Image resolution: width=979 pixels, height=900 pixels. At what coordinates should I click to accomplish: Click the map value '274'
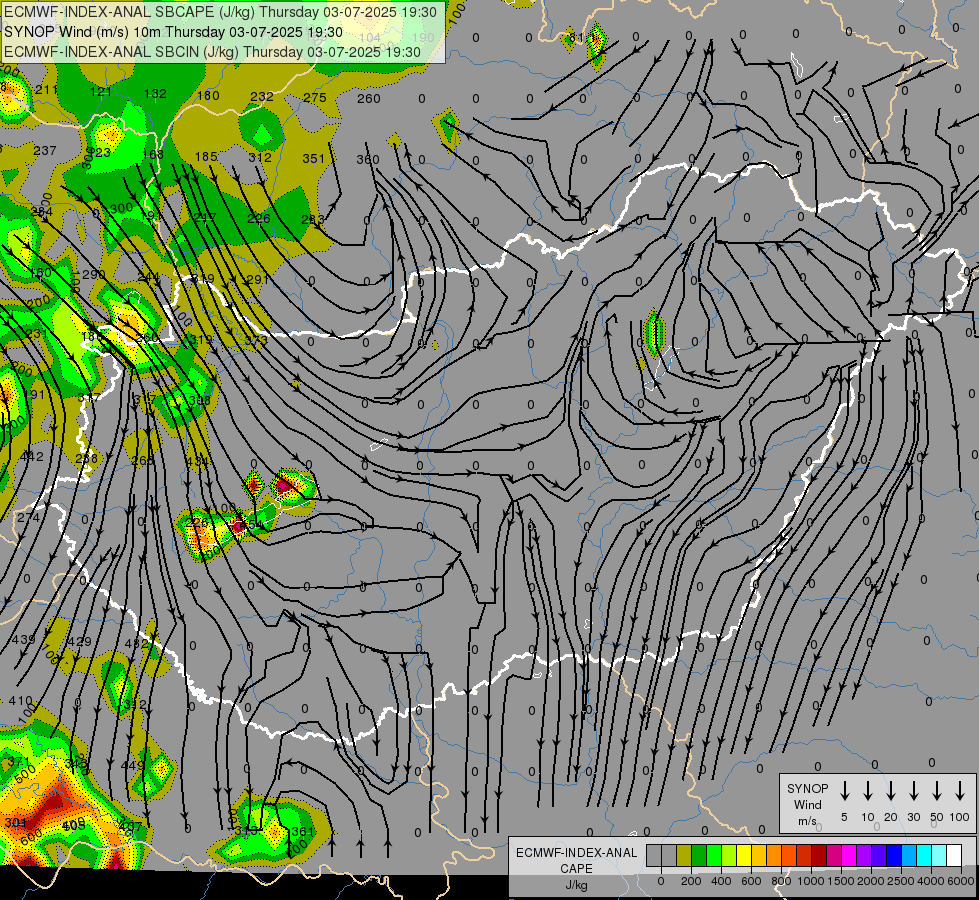pos(28,518)
